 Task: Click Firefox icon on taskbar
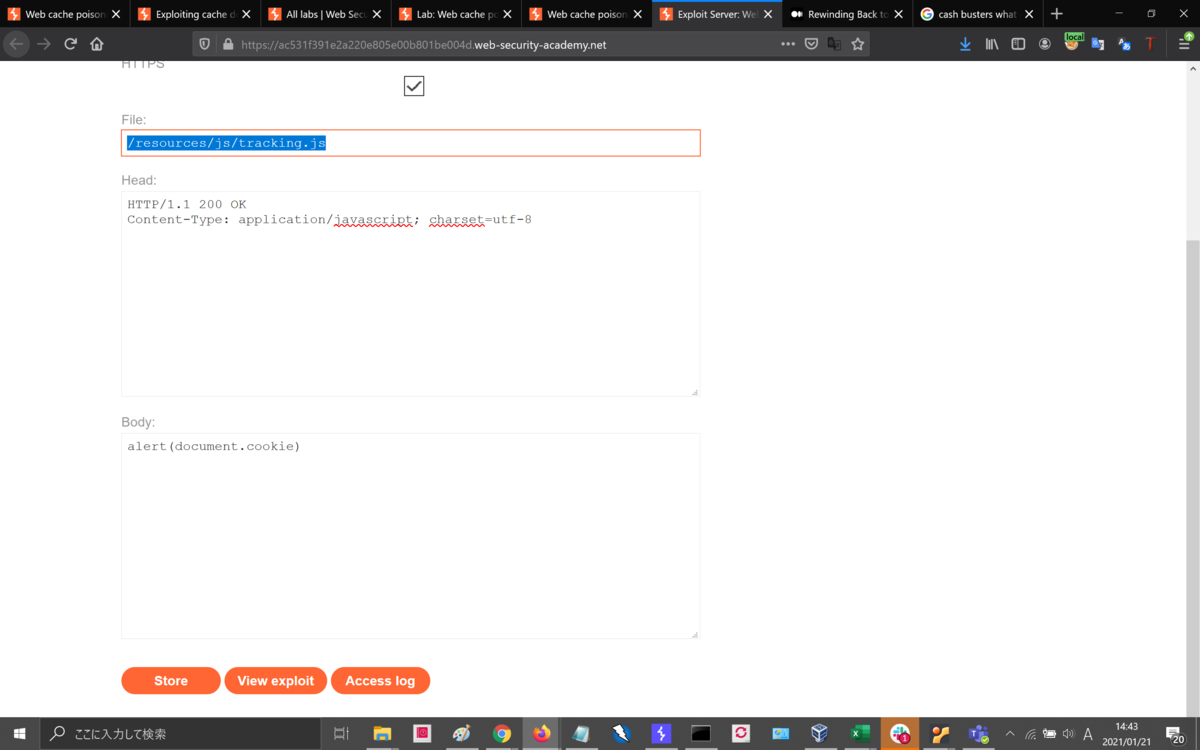(541, 733)
